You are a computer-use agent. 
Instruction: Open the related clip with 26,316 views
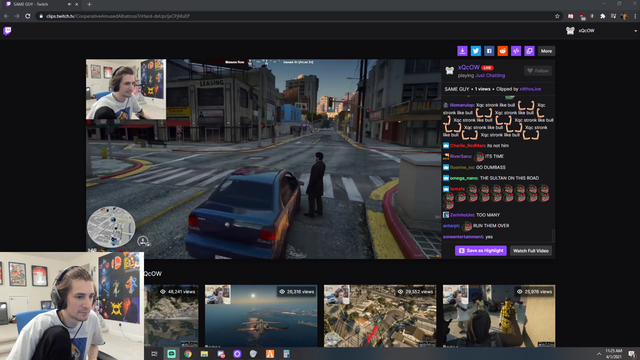tap(261, 316)
